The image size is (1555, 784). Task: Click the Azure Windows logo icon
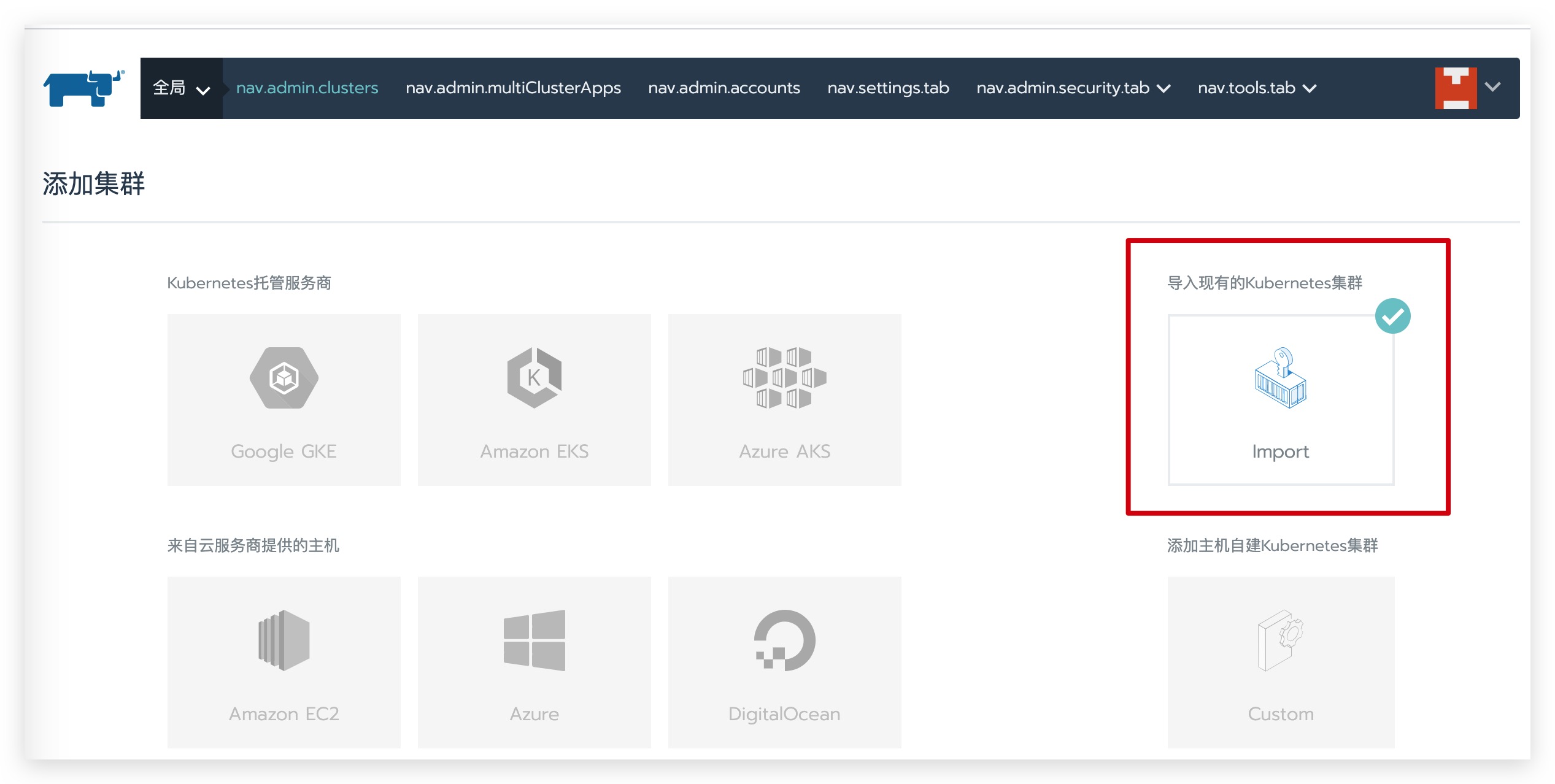tap(534, 640)
